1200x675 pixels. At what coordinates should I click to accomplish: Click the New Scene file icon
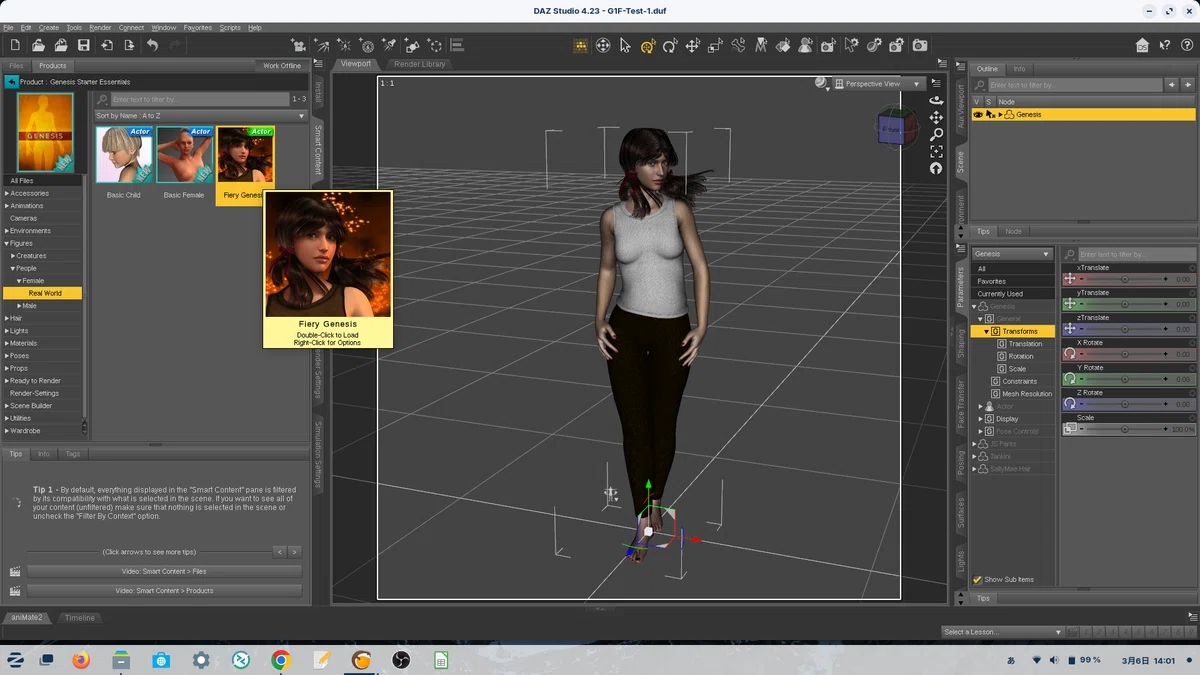click(15, 45)
